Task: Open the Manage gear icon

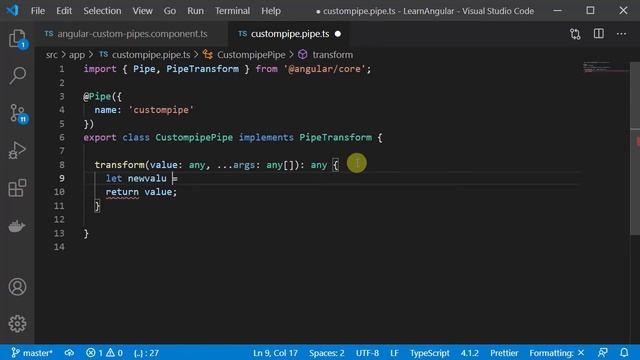Action: (17, 324)
